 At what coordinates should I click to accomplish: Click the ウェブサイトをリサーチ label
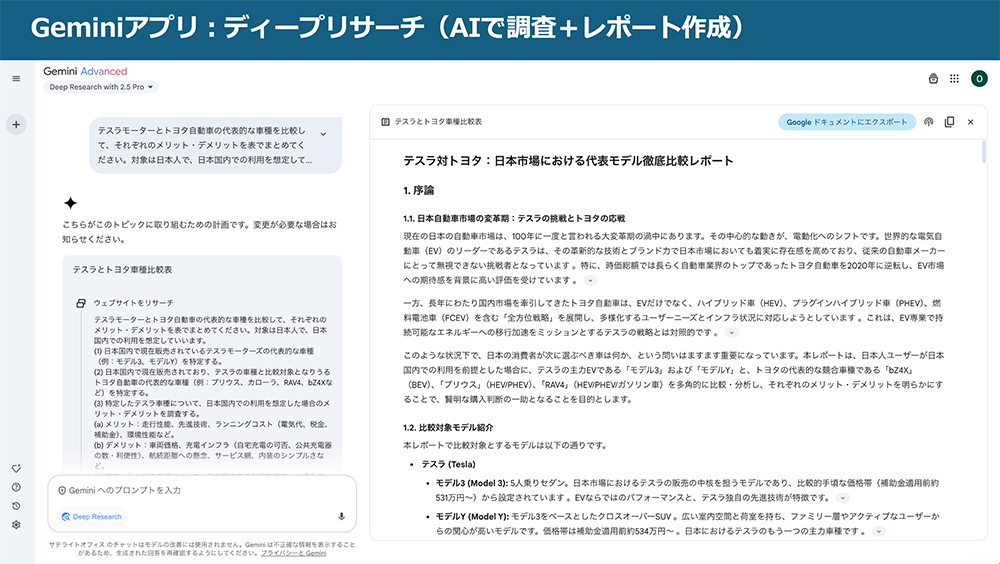(133, 303)
